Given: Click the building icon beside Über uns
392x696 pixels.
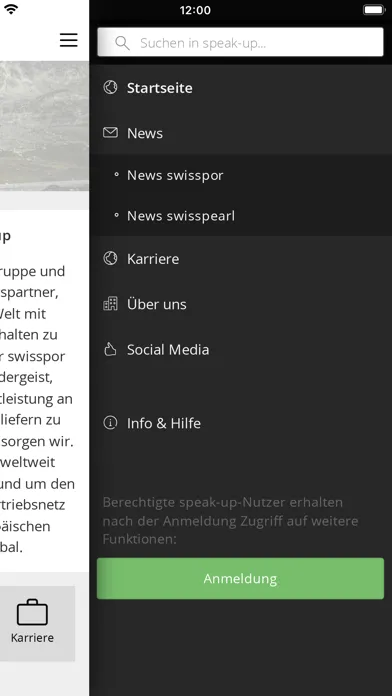Looking at the screenshot, I should [110, 304].
